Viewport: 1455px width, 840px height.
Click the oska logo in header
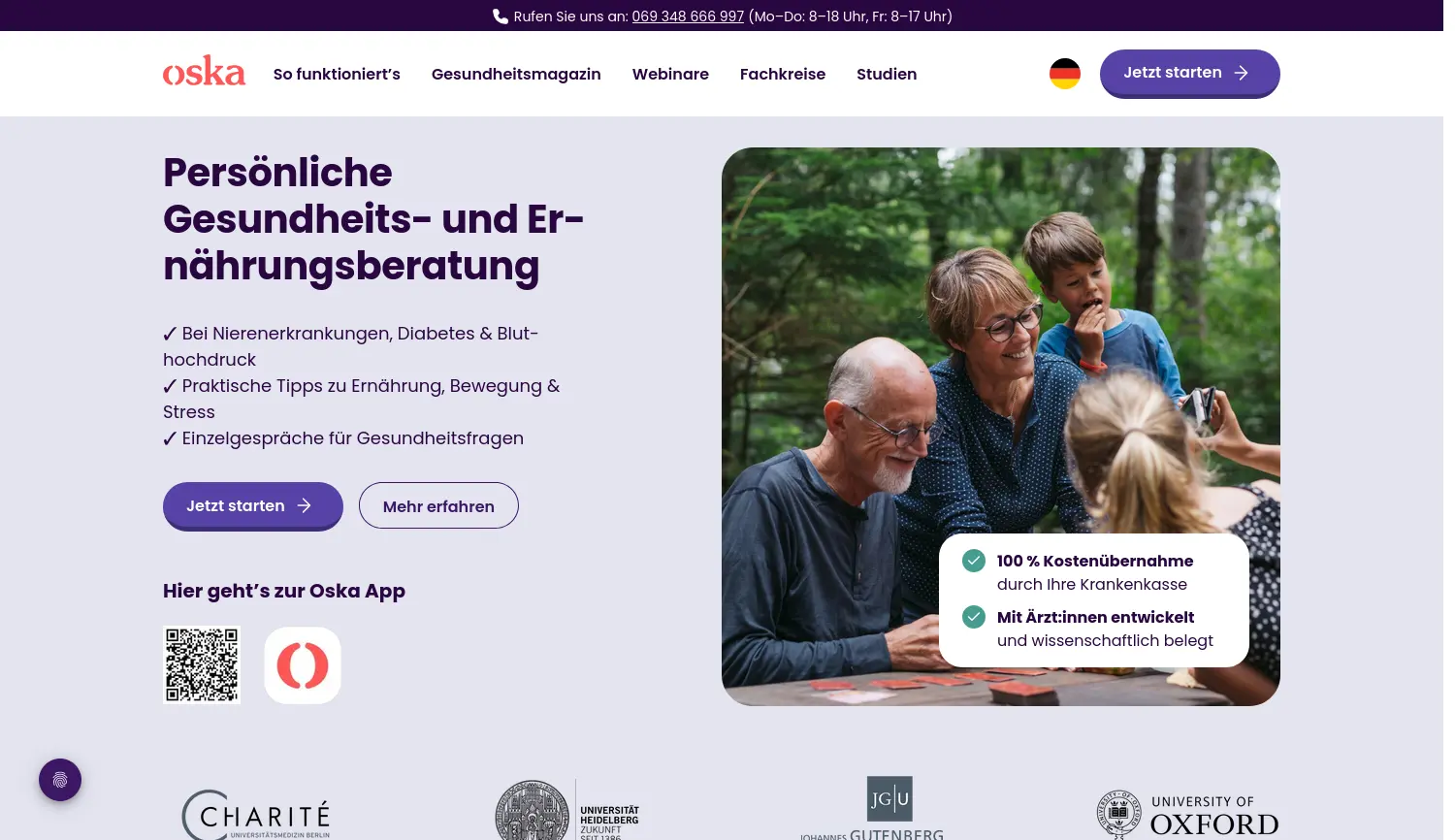point(204,72)
